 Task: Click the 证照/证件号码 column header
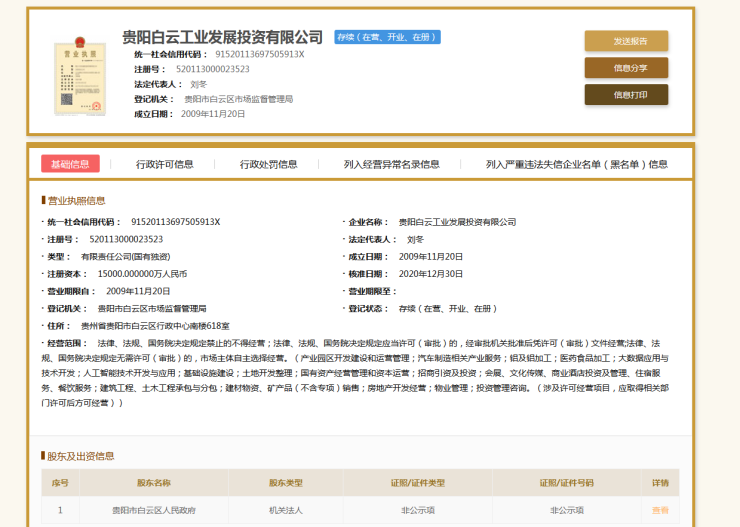(567, 483)
